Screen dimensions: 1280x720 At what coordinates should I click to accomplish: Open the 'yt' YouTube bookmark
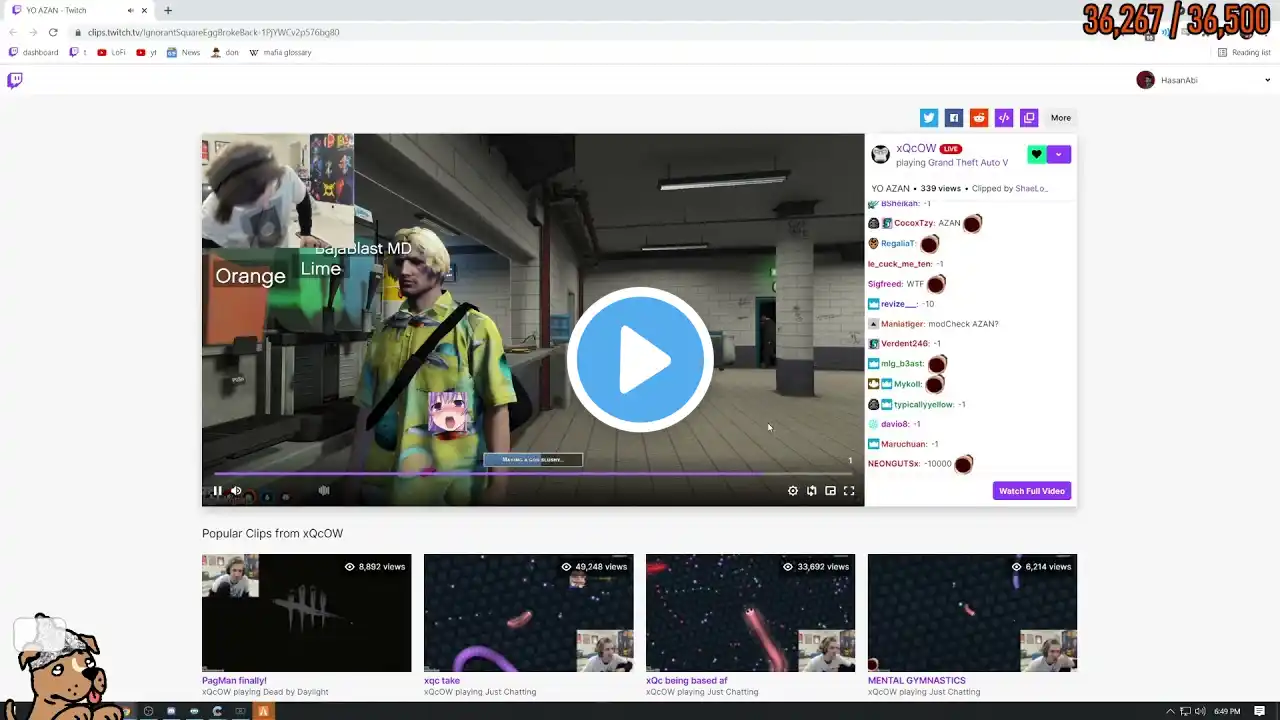146,53
